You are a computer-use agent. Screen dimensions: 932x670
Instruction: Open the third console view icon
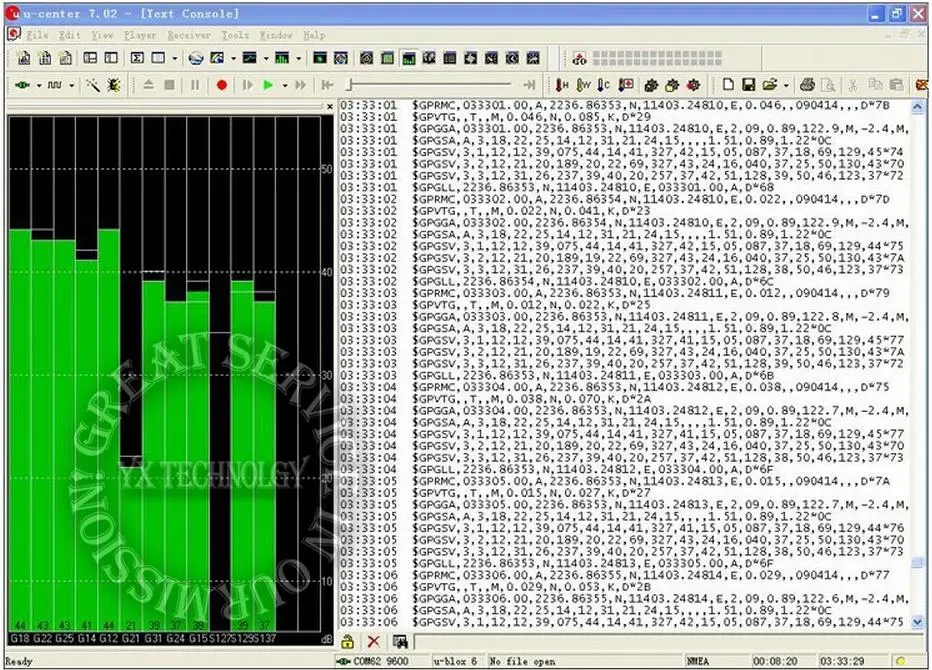(66, 58)
